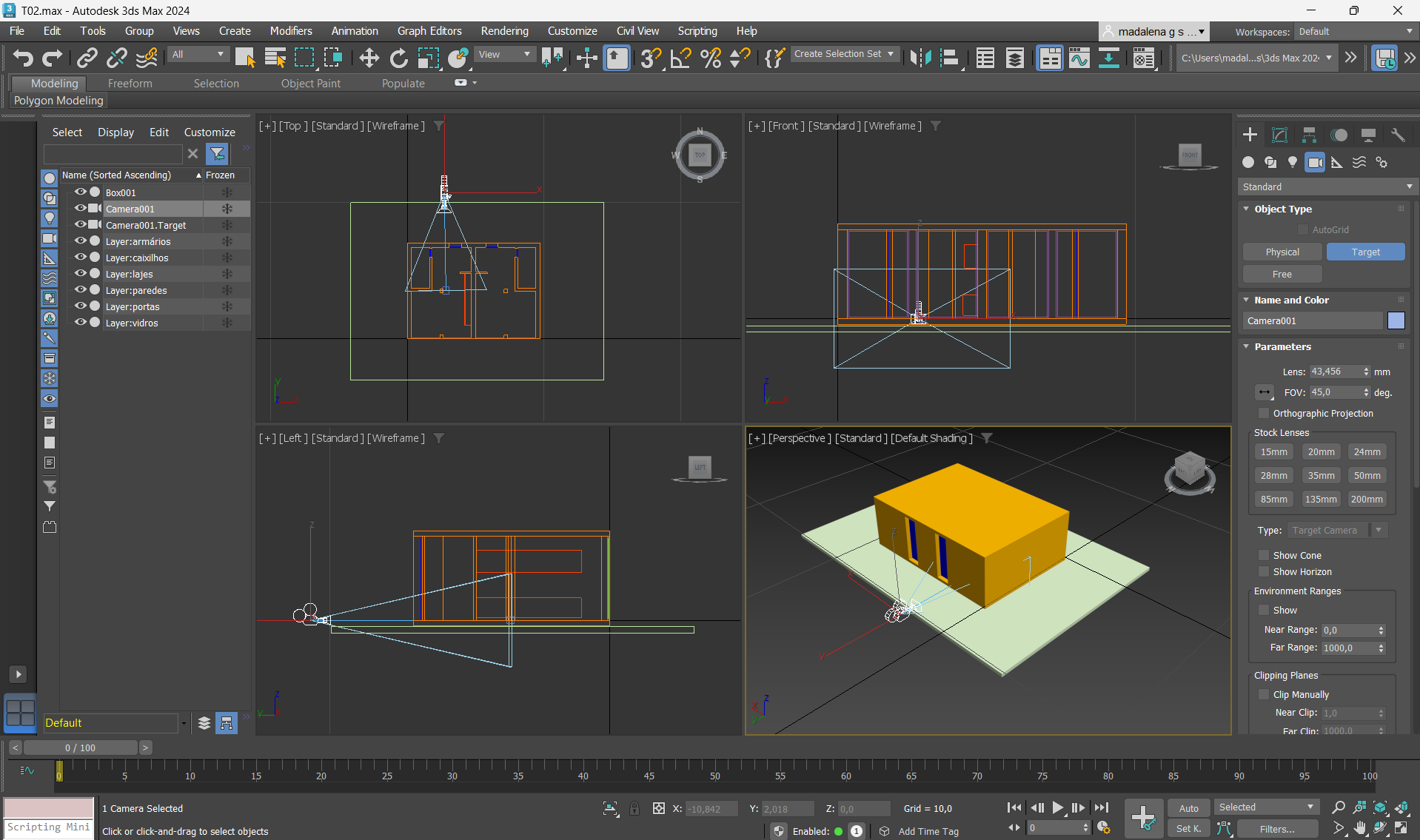1420x840 pixels.
Task: Open the Rendering menu
Action: [504, 31]
